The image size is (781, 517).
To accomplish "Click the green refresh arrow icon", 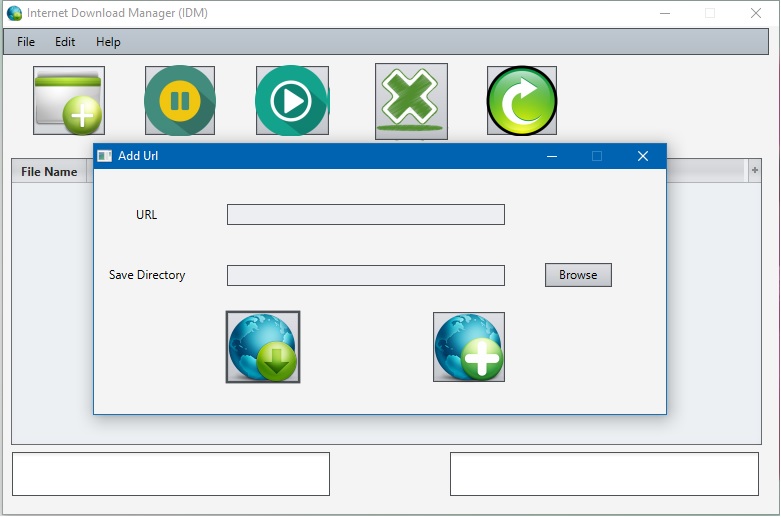I will pos(522,101).
